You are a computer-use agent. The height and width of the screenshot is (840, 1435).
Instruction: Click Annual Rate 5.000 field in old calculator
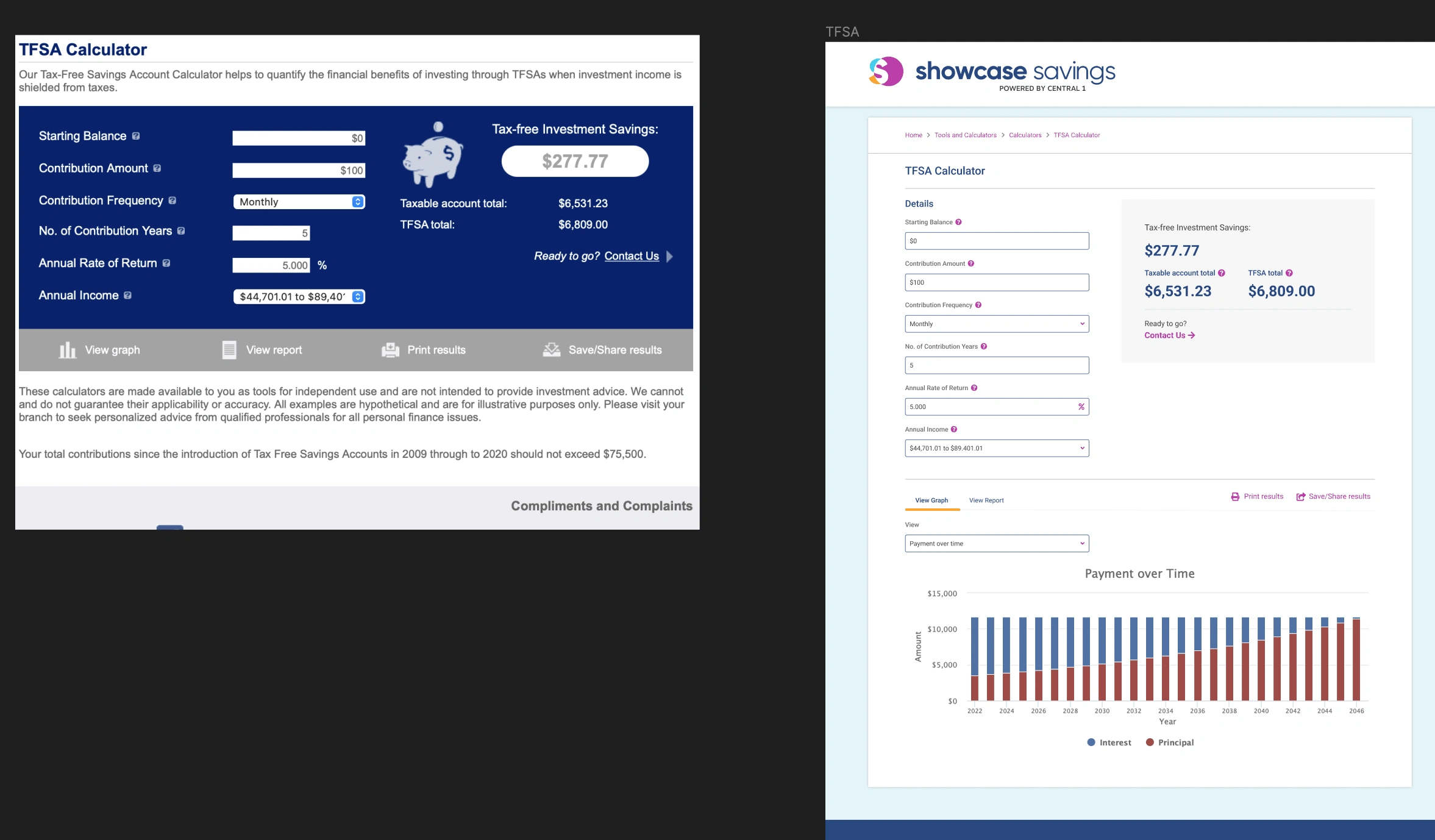(x=271, y=265)
